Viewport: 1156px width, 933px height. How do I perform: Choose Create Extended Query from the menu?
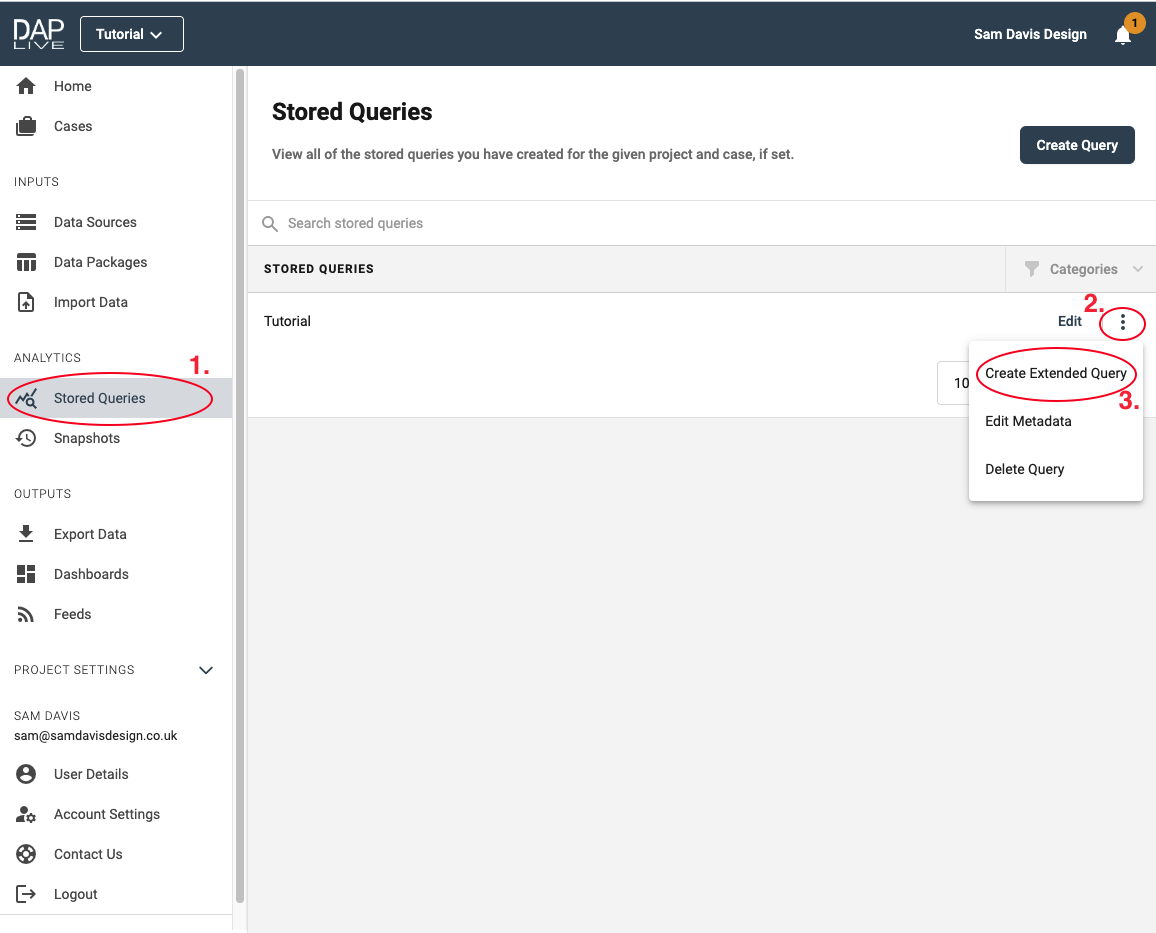(1055, 374)
